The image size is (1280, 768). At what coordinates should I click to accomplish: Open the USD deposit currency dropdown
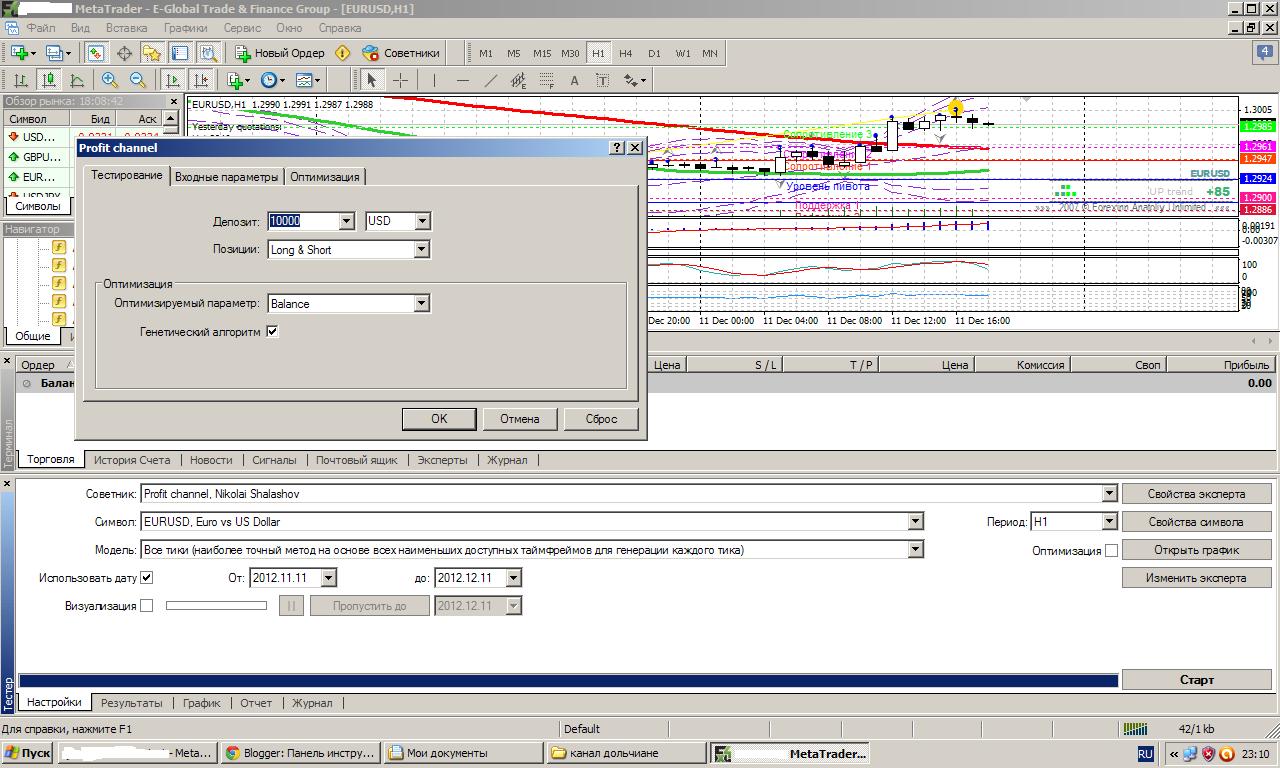[x=423, y=221]
